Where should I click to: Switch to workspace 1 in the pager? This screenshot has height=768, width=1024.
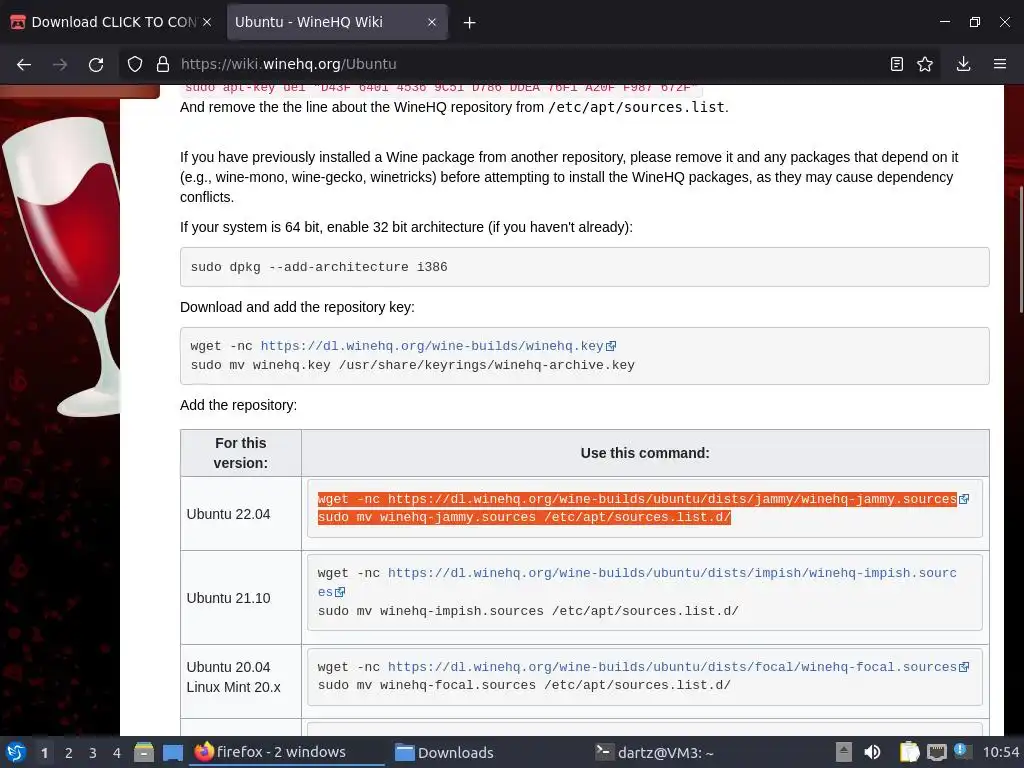pyautogui.click(x=44, y=753)
